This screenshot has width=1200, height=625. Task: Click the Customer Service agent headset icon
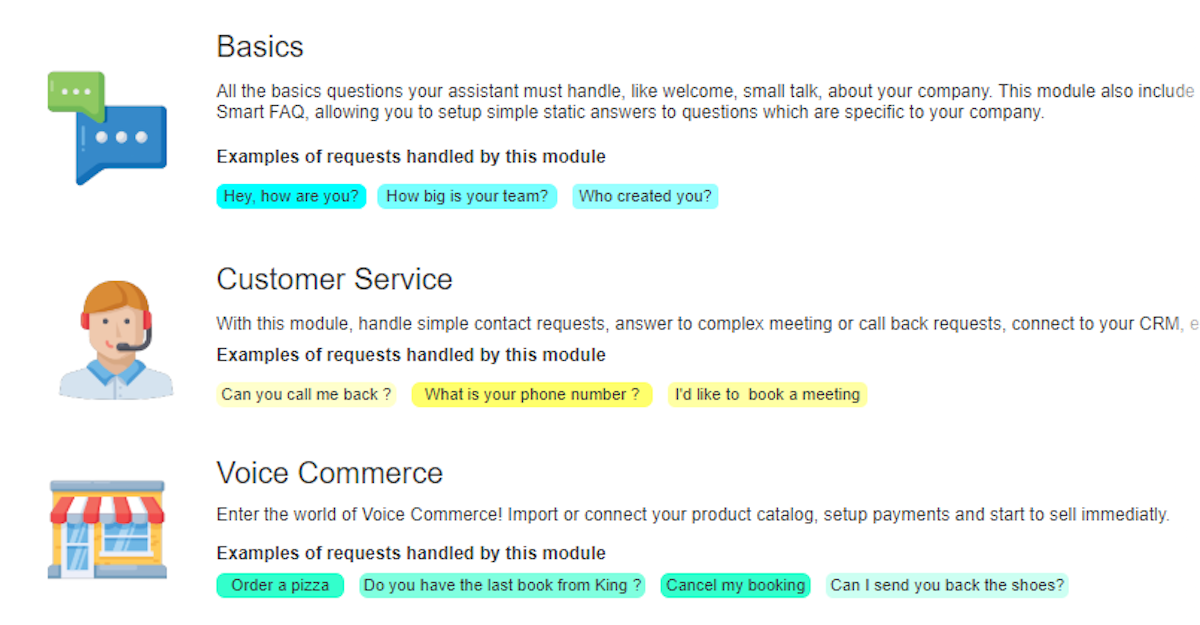coord(116,340)
